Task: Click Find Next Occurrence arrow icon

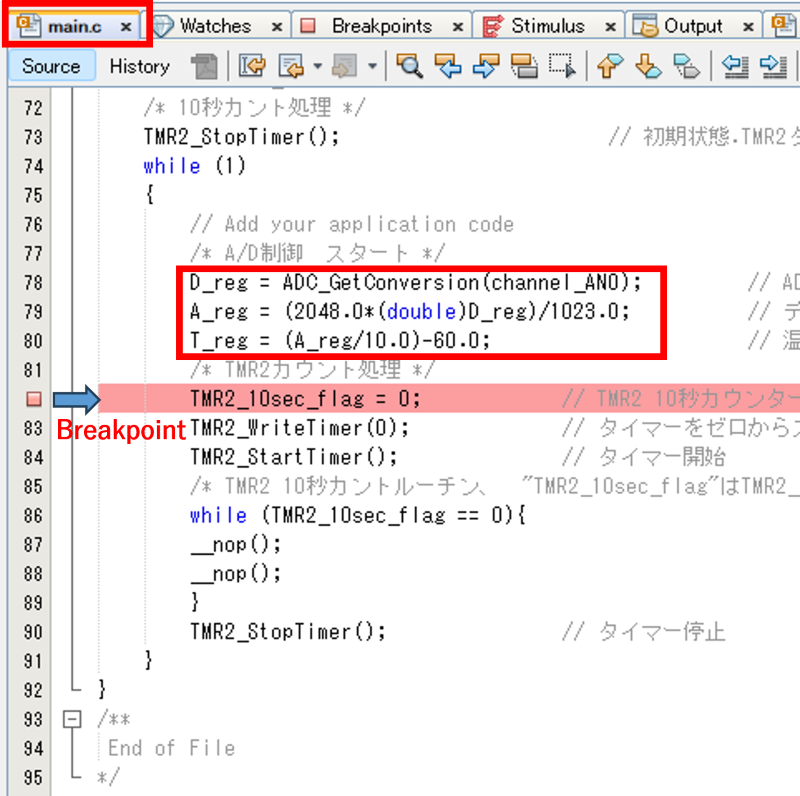Action: pyautogui.click(x=485, y=67)
